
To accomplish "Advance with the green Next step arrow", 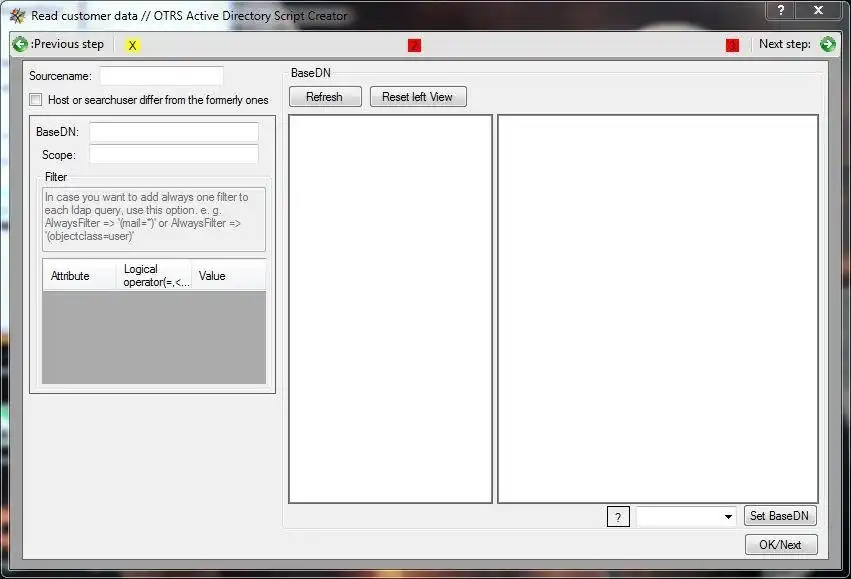I will [828, 44].
